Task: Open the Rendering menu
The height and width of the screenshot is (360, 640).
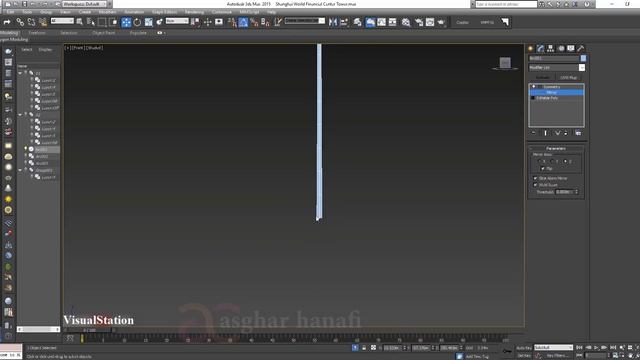Action: click(194, 12)
